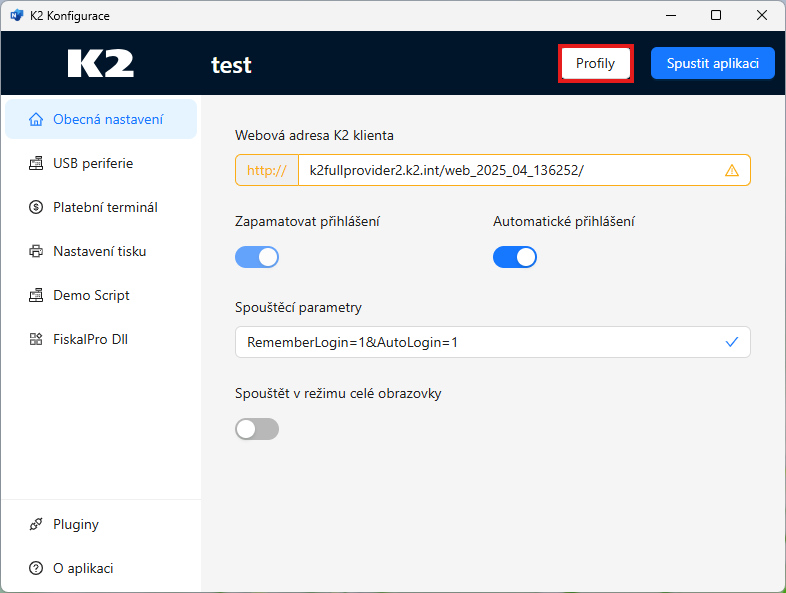Click the O aplikaci question mark icon

point(36,569)
